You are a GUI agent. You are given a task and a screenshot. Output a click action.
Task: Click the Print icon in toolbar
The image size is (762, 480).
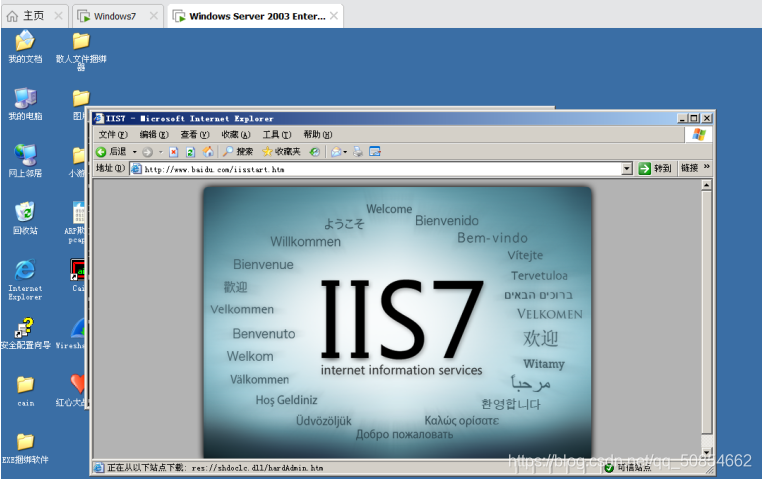[x=358, y=152]
